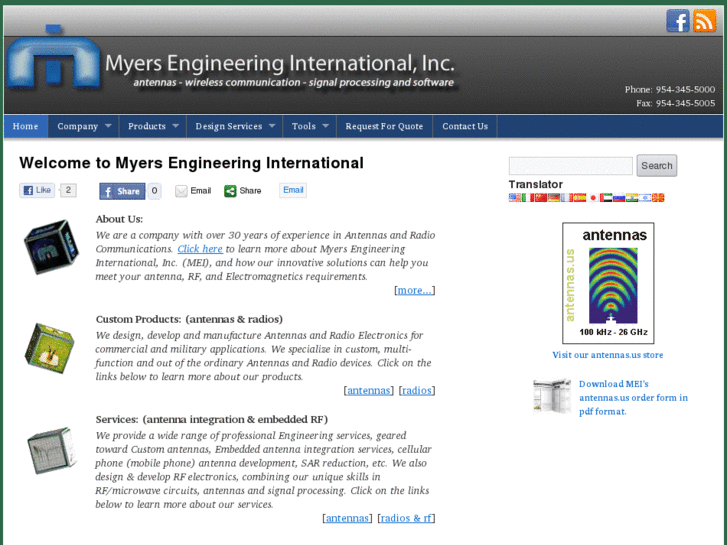Choose the Chinese flag in Translator

click(x=541, y=198)
